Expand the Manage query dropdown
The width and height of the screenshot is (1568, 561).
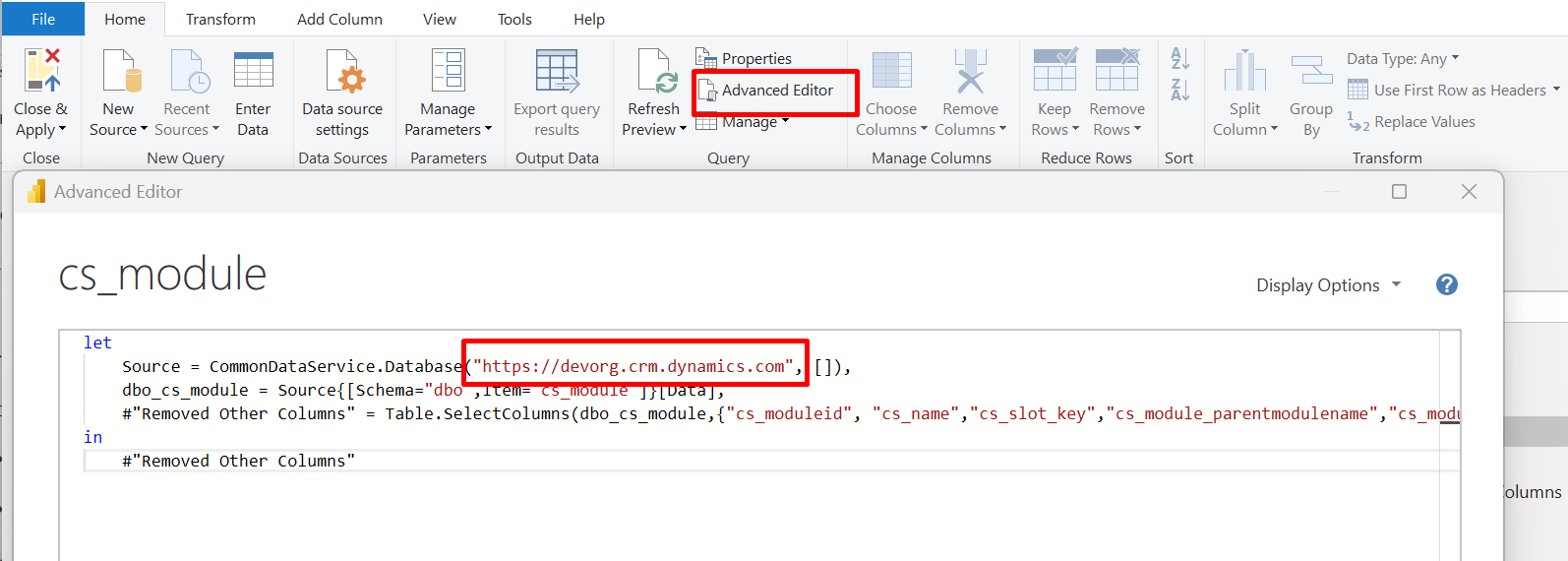[x=755, y=122]
